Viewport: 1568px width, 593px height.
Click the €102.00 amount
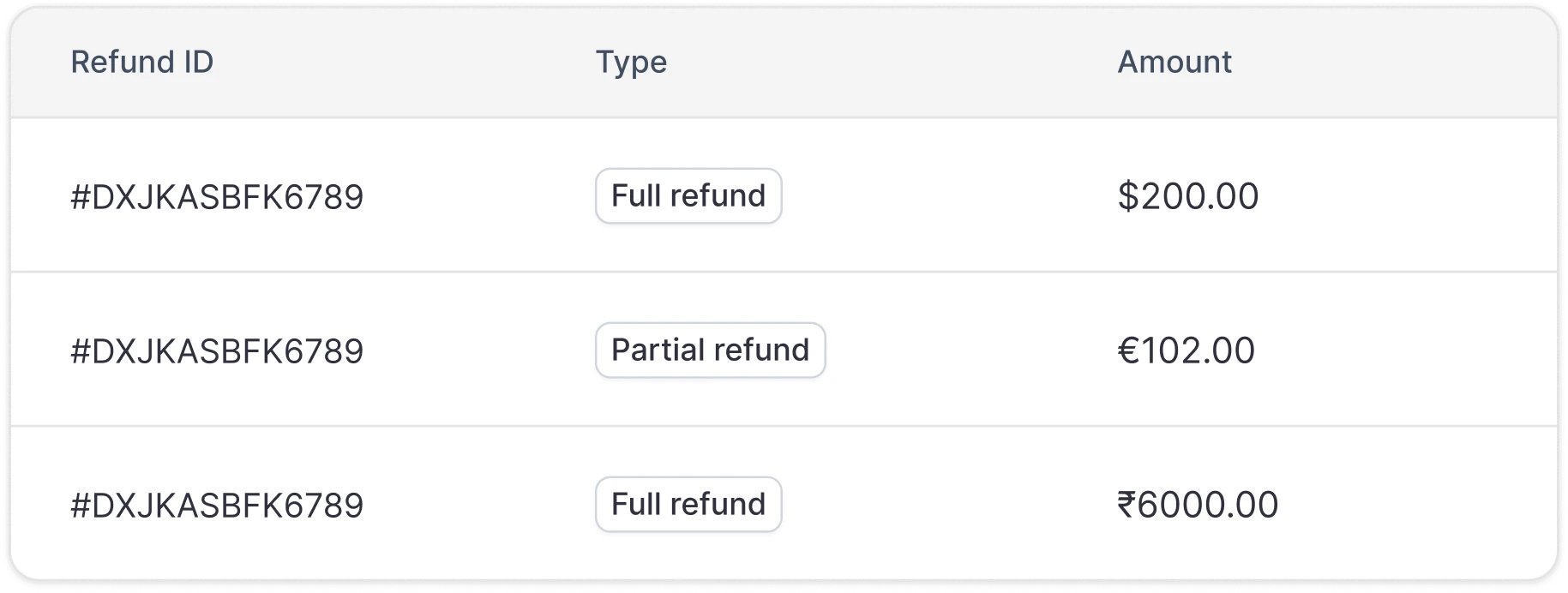pyautogui.click(x=1187, y=350)
